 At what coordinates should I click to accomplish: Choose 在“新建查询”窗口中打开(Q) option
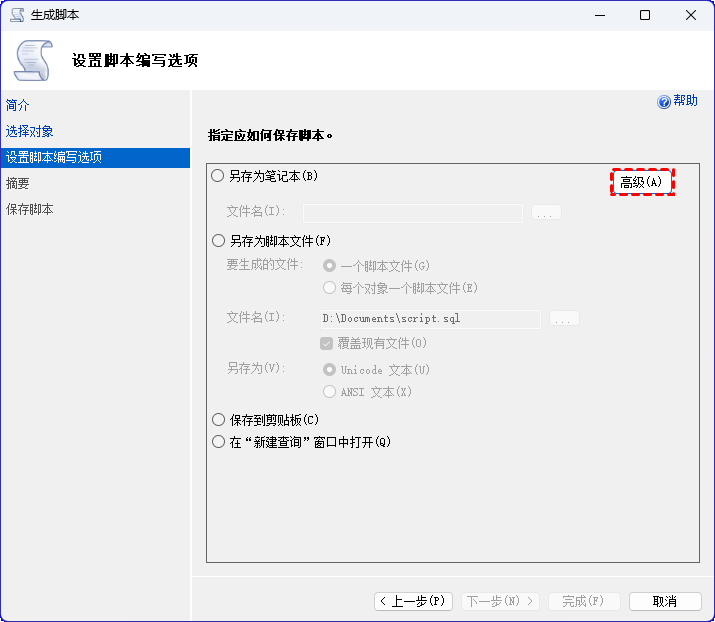[x=218, y=441]
